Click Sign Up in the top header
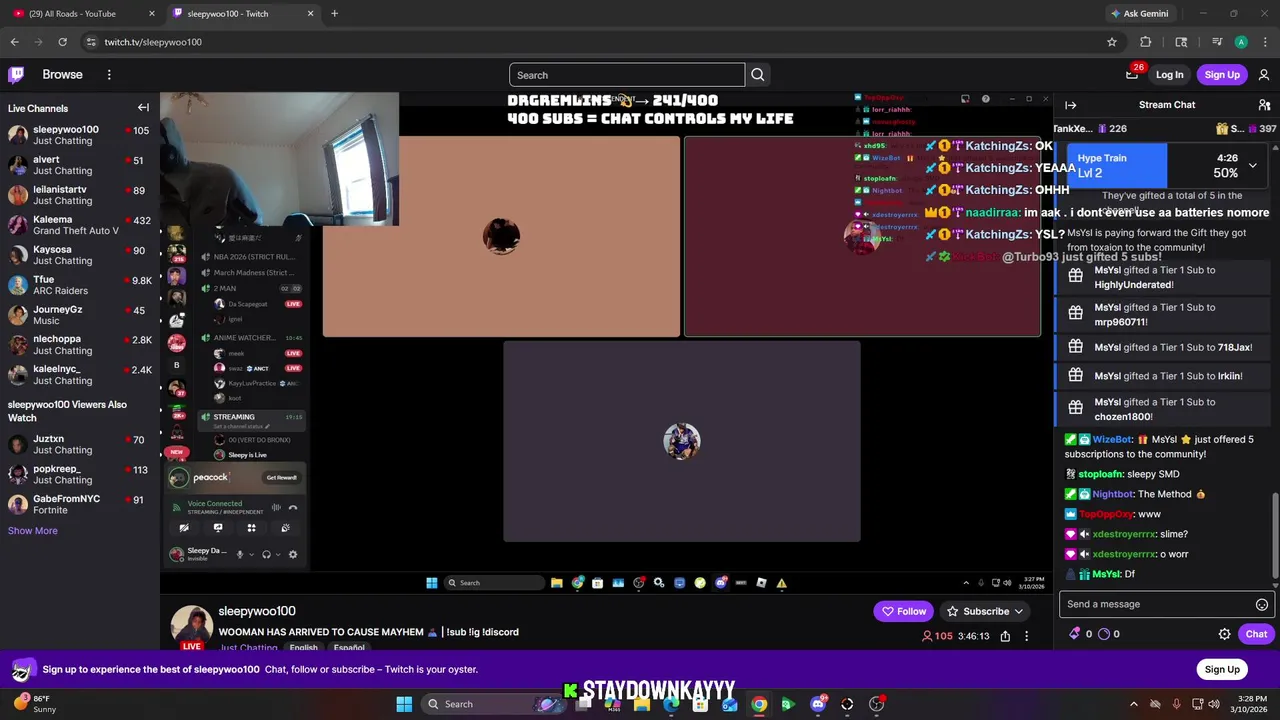1280x720 pixels. (1222, 75)
